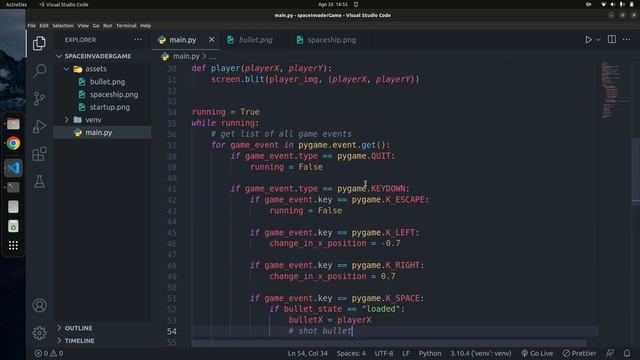This screenshot has width=640, height=360.
Task: Open startup.png in the file tree
Action: (x=109, y=107)
